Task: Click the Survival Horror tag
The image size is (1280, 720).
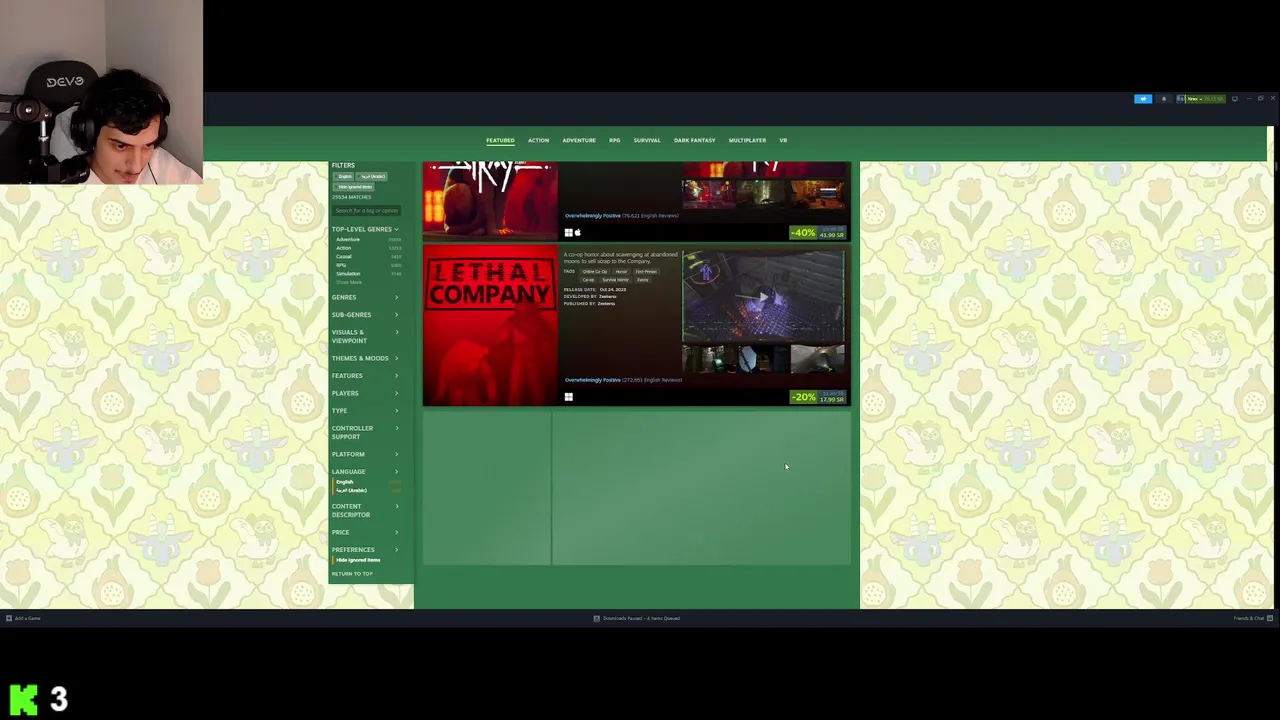Action: [x=615, y=280]
